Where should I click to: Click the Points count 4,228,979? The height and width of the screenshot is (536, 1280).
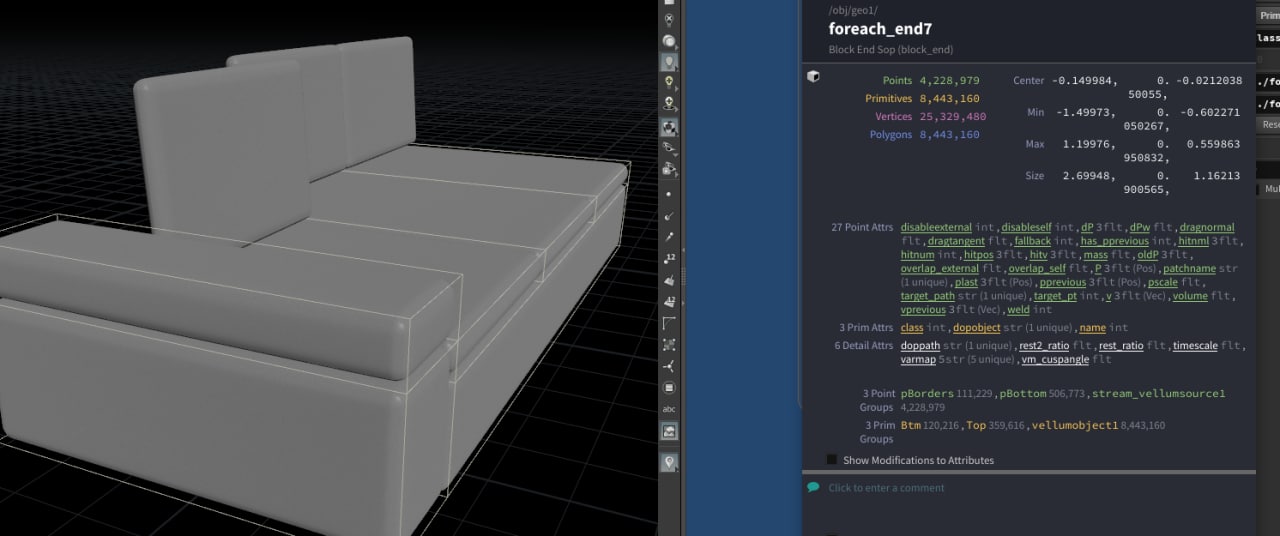(949, 80)
